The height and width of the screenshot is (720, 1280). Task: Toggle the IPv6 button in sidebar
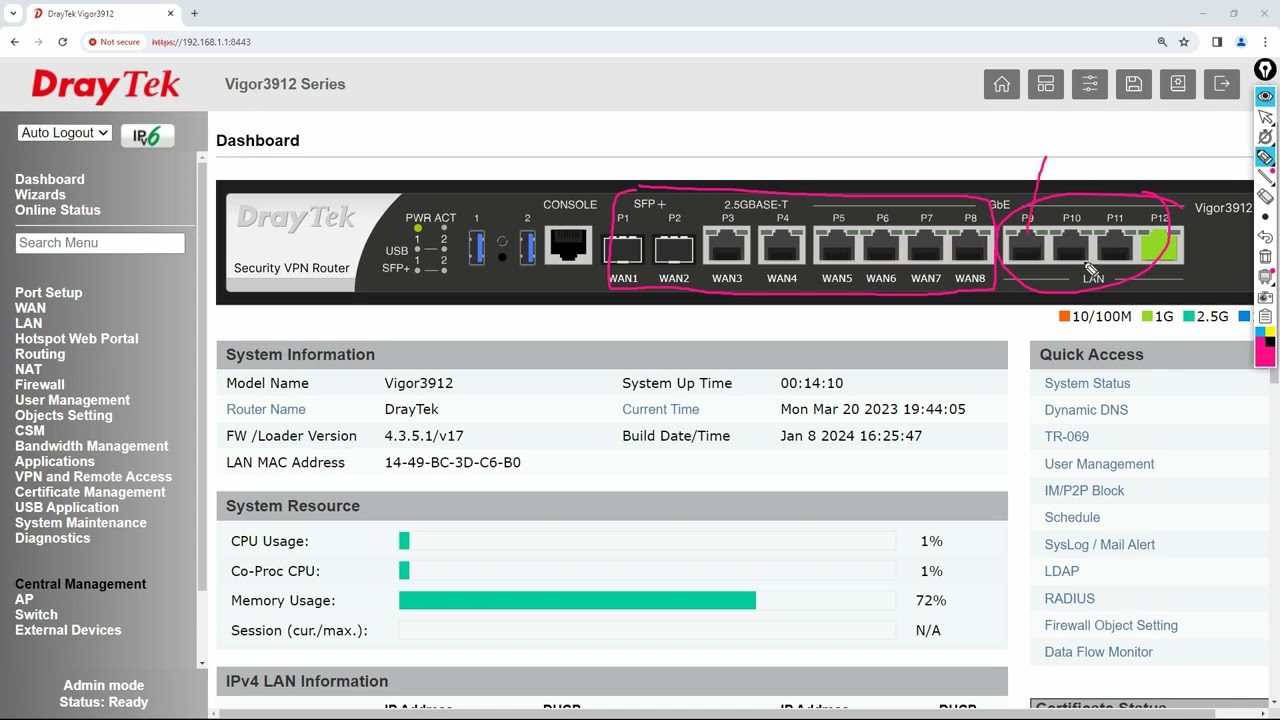click(x=147, y=136)
